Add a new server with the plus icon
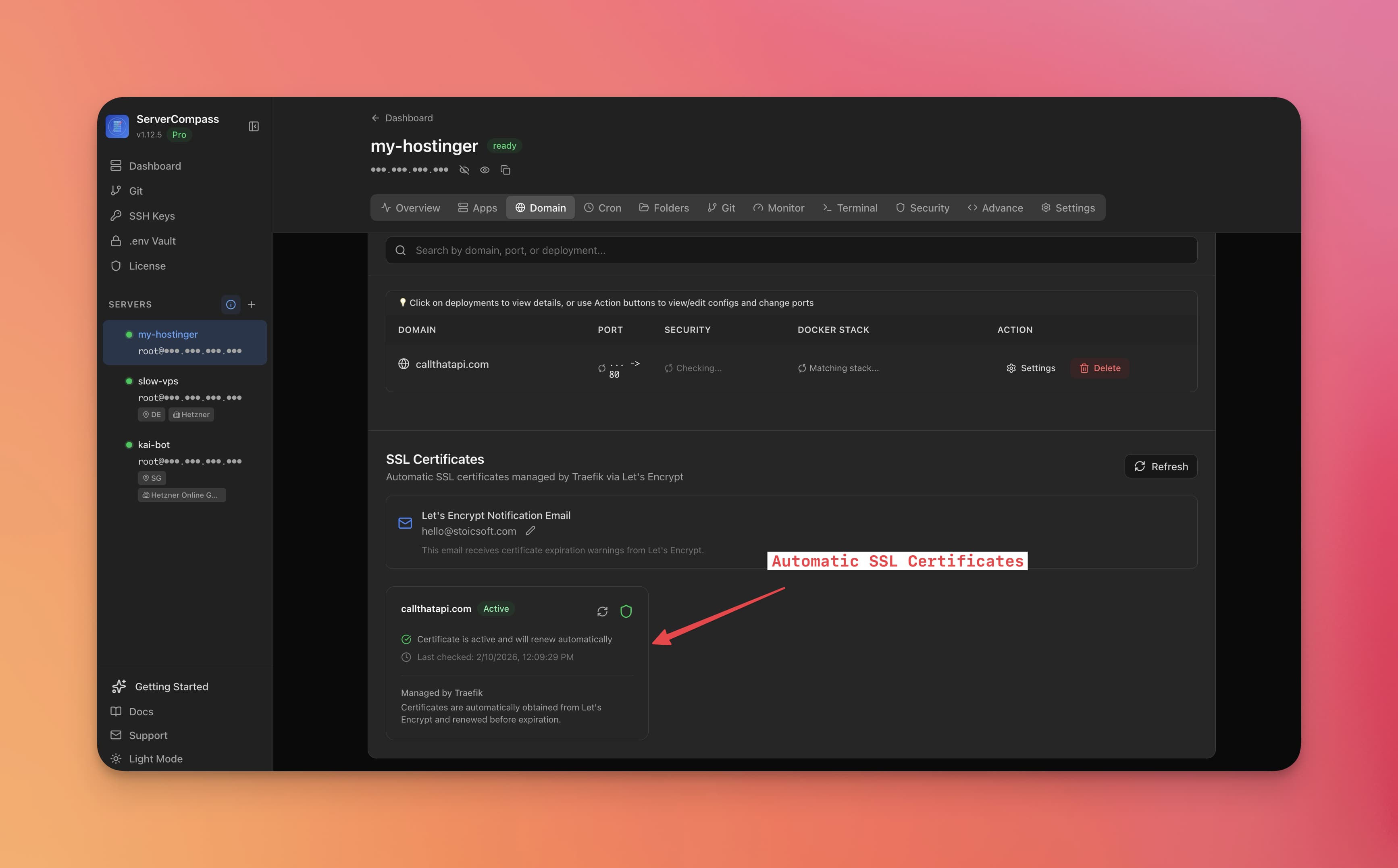Screen dimensions: 1398x868 pyautogui.click(x=252, y=304)
